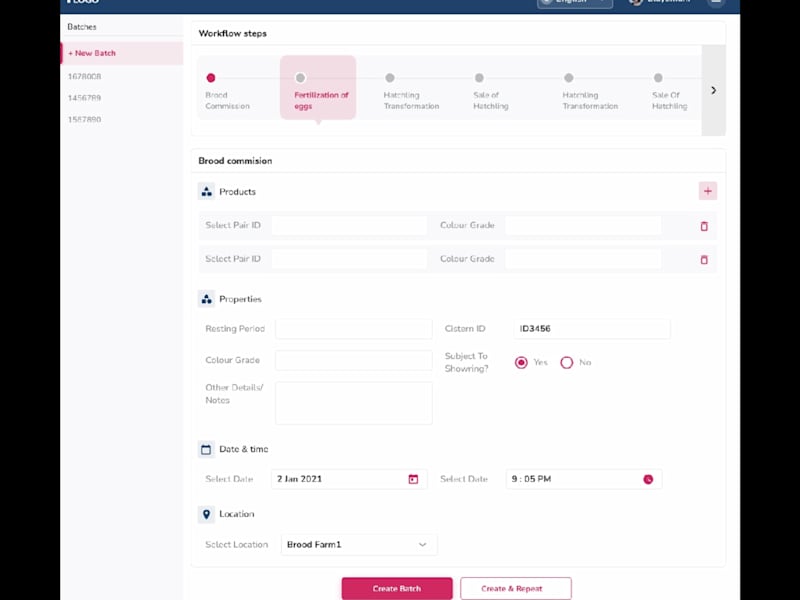
Task: Click the Create & Repeat button
Action: 515,588
